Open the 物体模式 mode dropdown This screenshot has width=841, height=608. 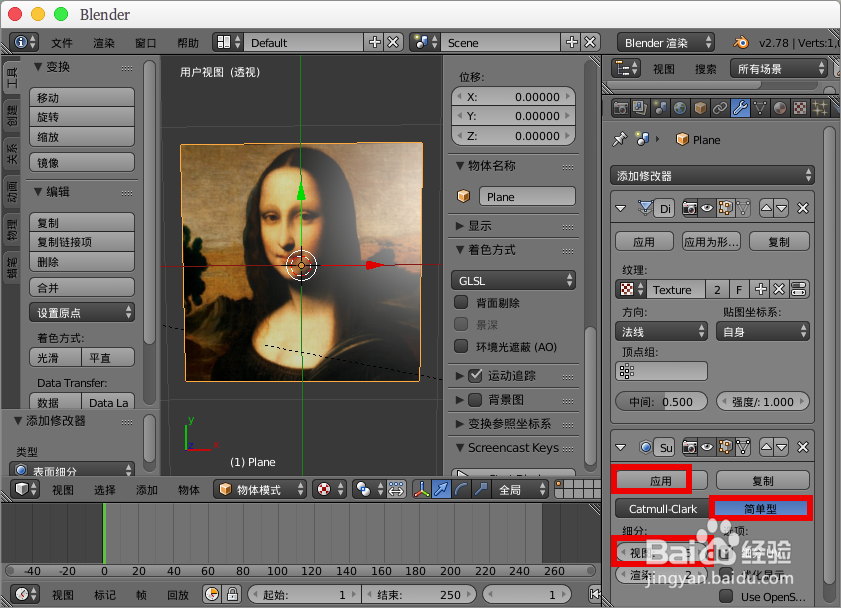(260, 489)
